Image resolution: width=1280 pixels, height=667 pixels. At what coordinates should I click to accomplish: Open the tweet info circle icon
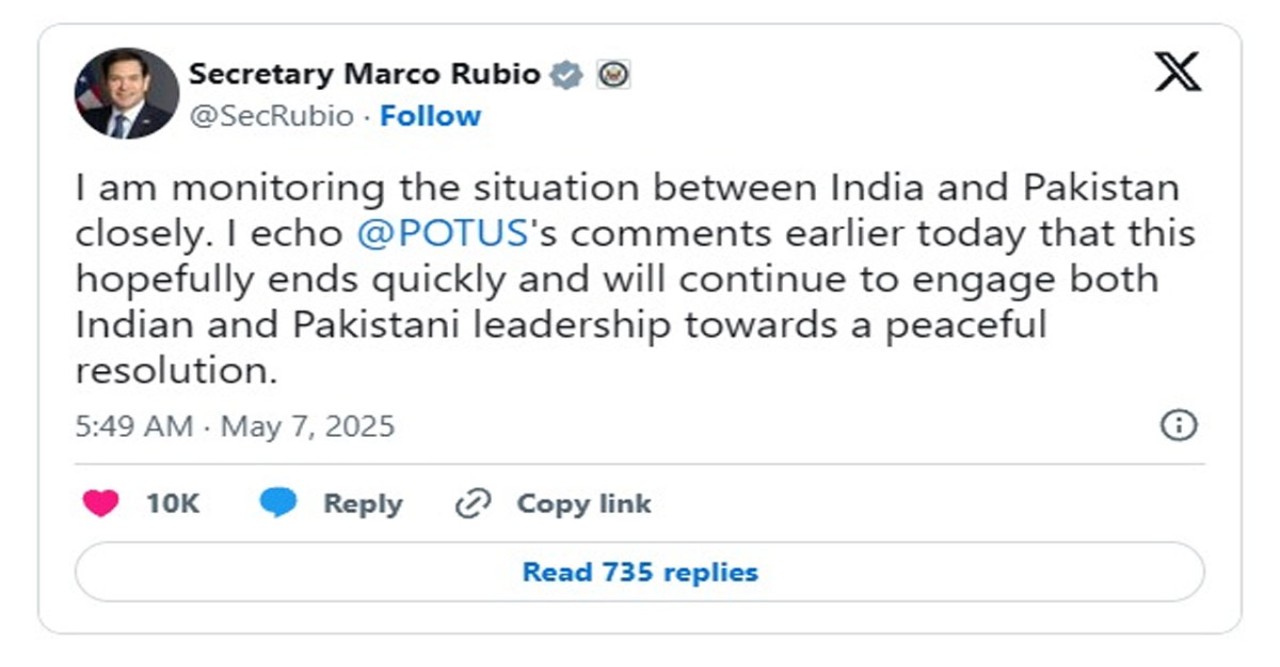[1179, 426]
